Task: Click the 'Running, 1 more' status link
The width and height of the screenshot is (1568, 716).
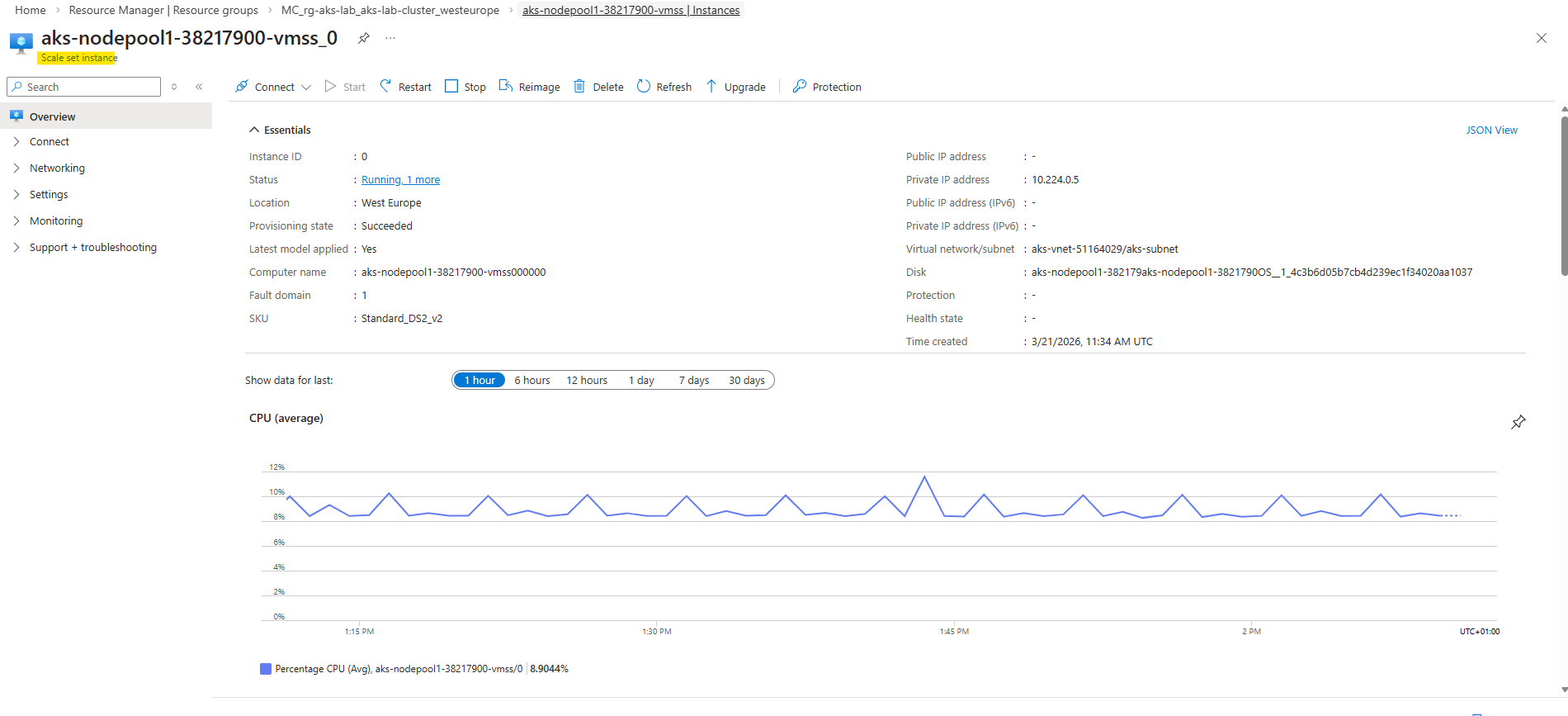Action: tap(400, 179)
